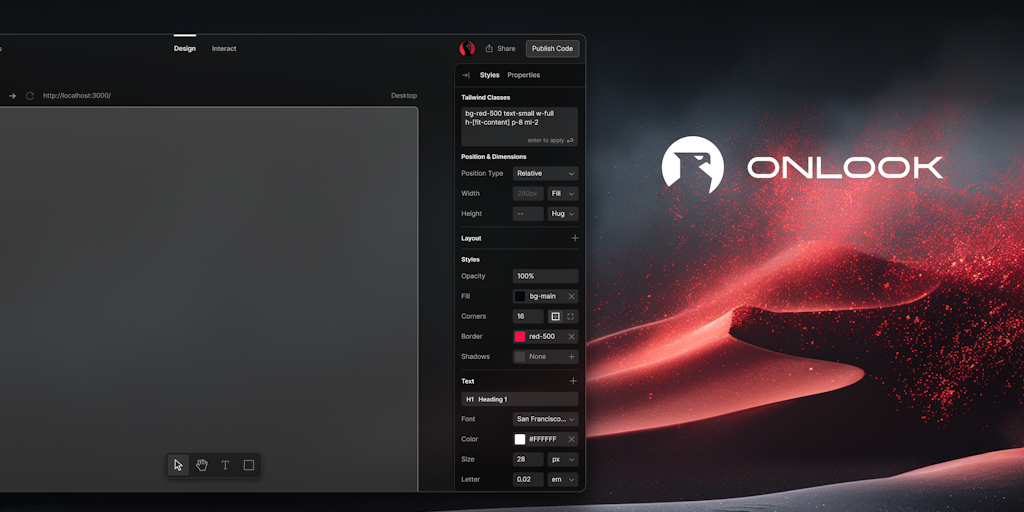
Task: Reload the localhost preview page
Action: (x=29, y=96)
